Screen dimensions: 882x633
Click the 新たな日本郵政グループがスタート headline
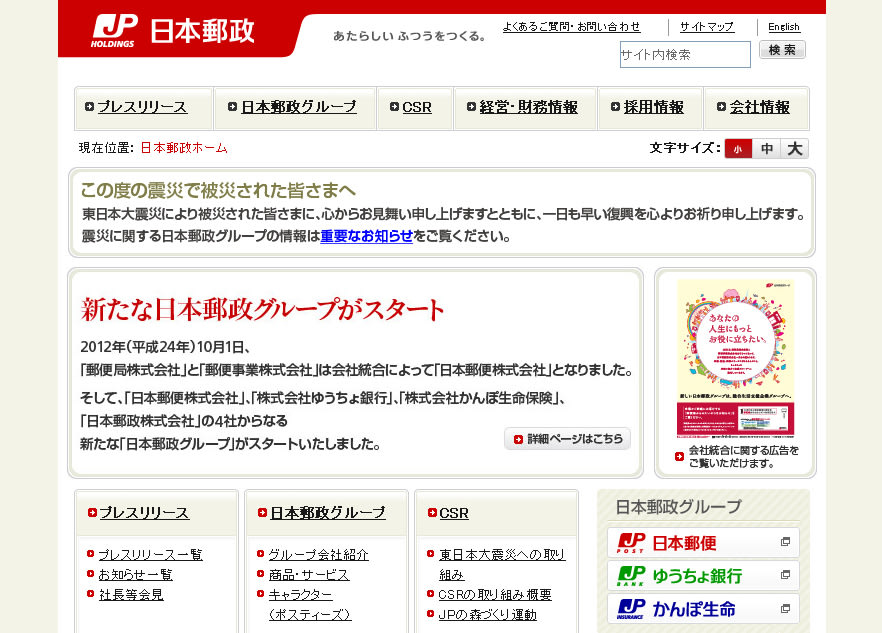[x=263, y=309]
